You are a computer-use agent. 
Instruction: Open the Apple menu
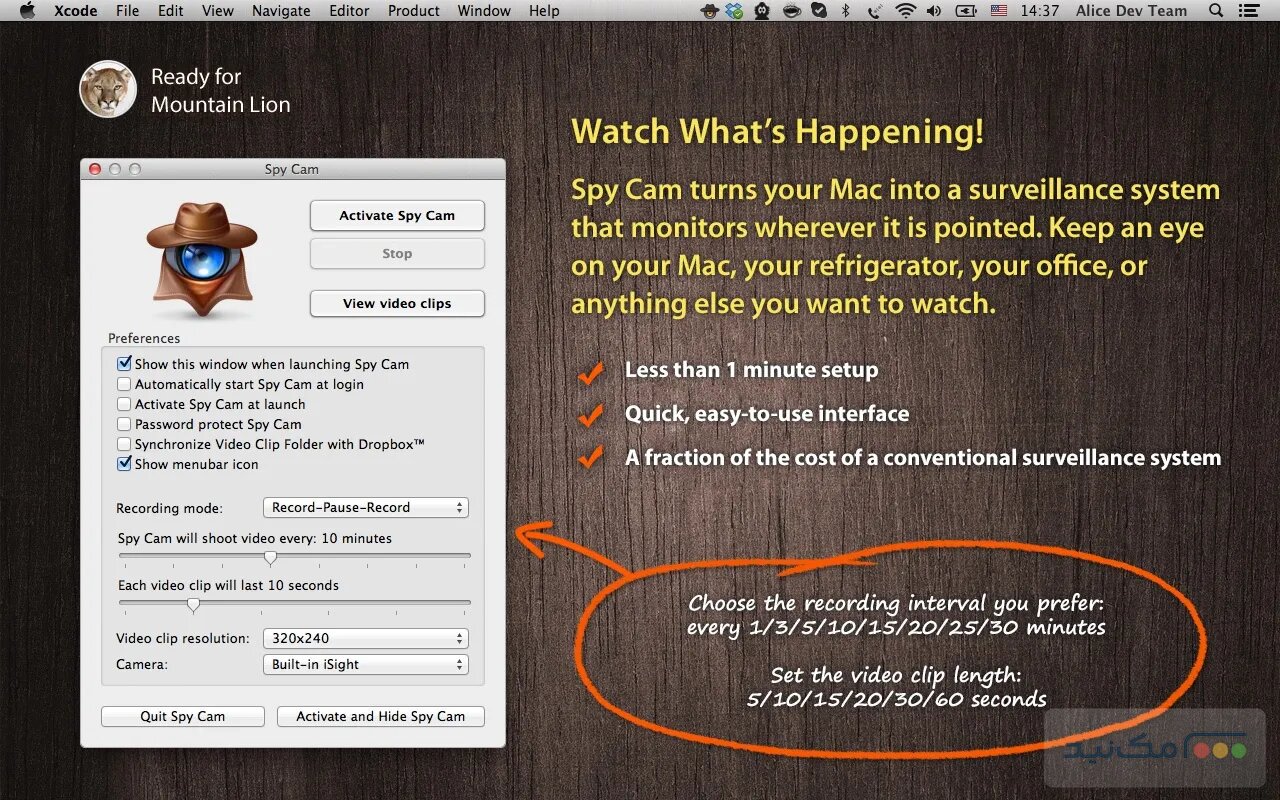[28, 11]
